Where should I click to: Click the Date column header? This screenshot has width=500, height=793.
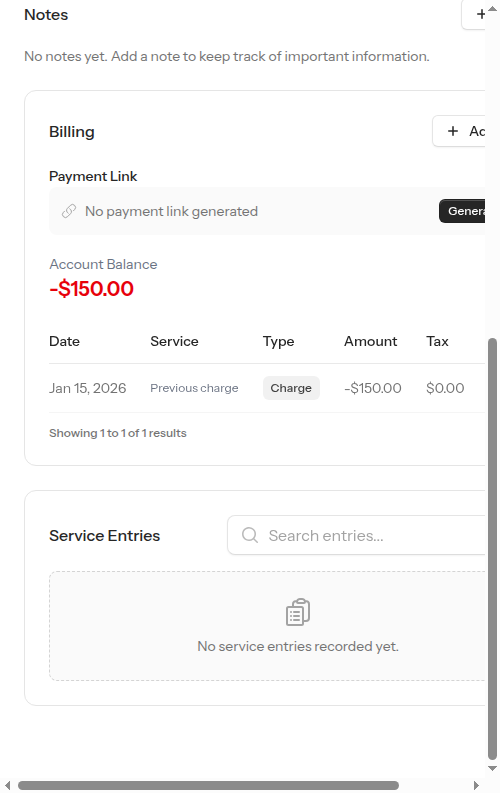point(64,341)
